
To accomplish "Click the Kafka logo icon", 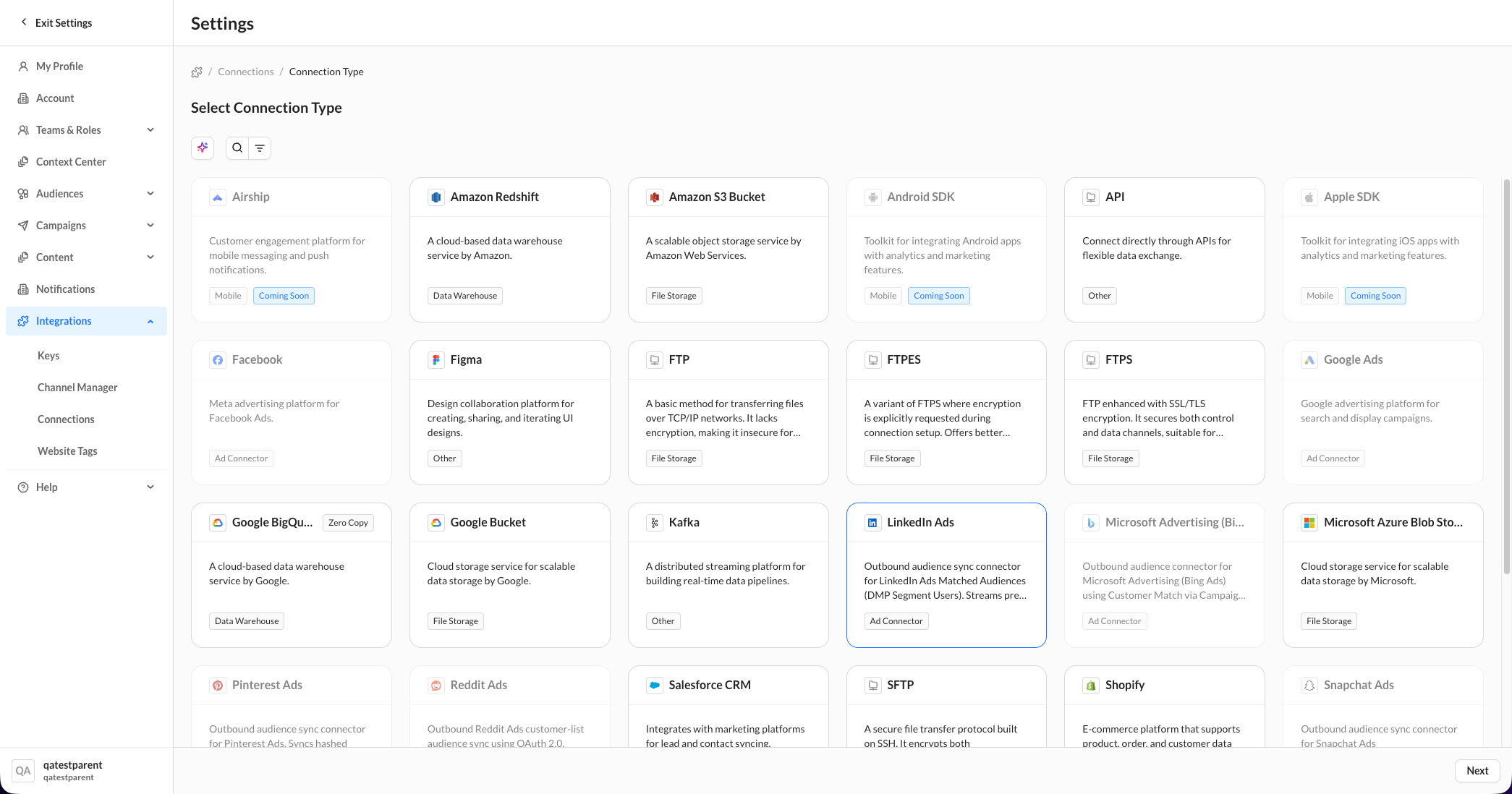I will point(654,523).
